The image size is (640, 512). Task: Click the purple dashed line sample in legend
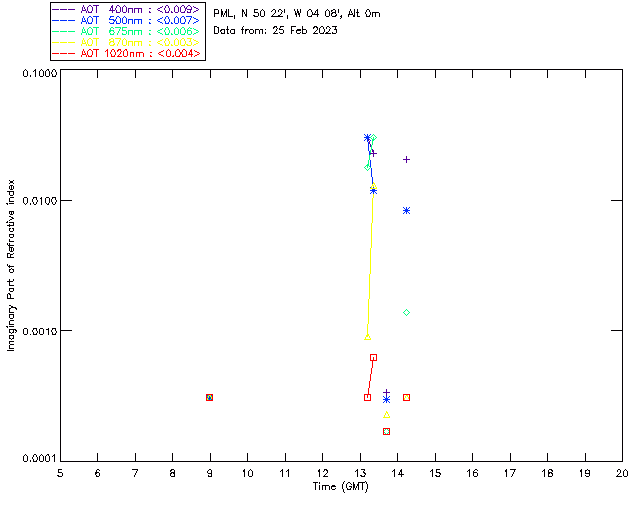pyautogui.click(x=64, y=9)
